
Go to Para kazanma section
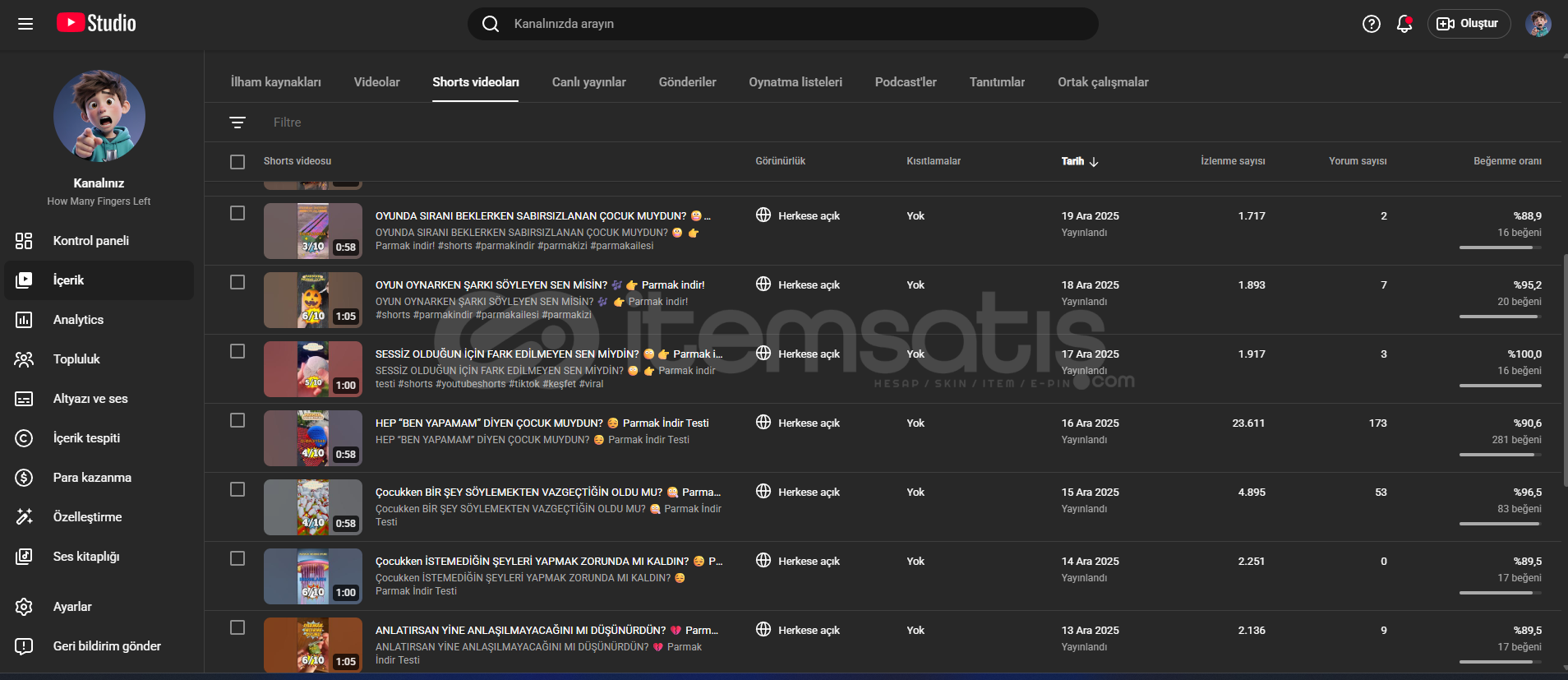tap(92, 478)
